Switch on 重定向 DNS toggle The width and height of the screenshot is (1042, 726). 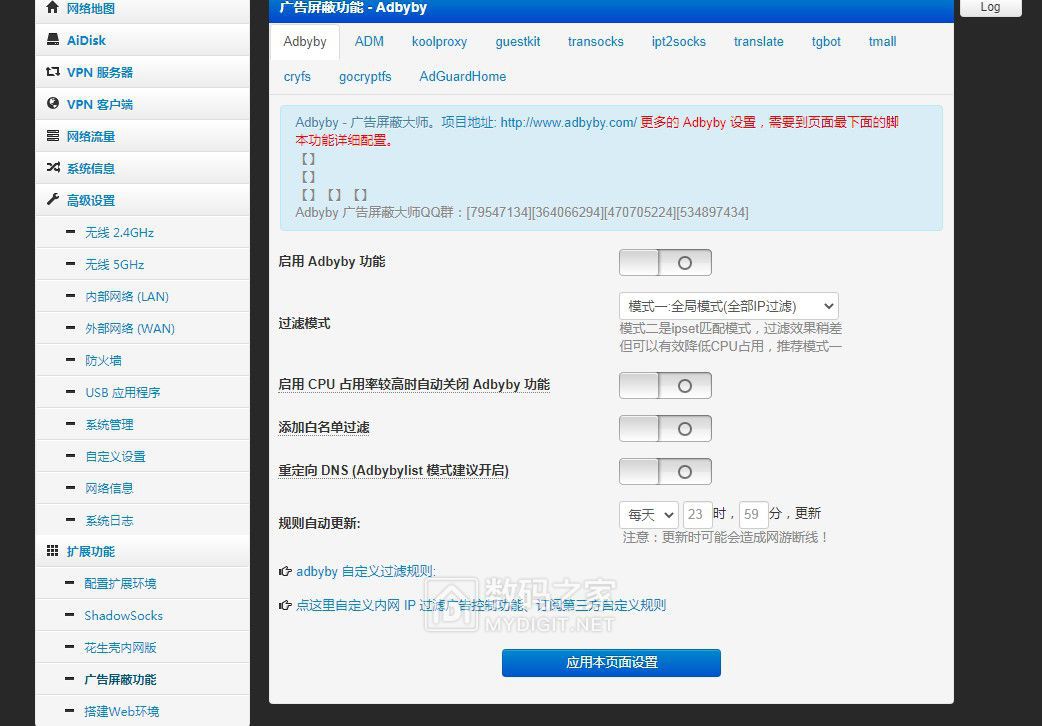(x=665, y=471)
